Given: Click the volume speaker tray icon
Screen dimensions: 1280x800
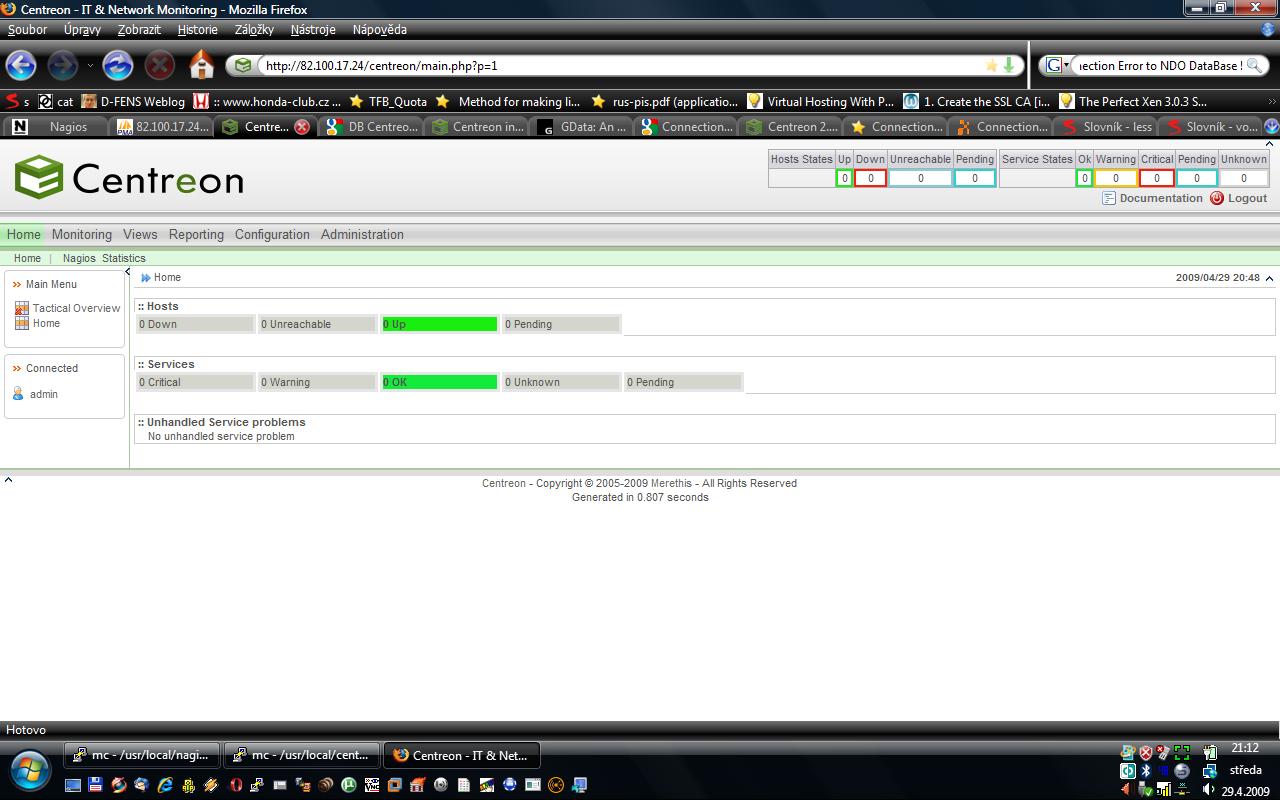Looking at the screenshot, I should (1208, 790).
